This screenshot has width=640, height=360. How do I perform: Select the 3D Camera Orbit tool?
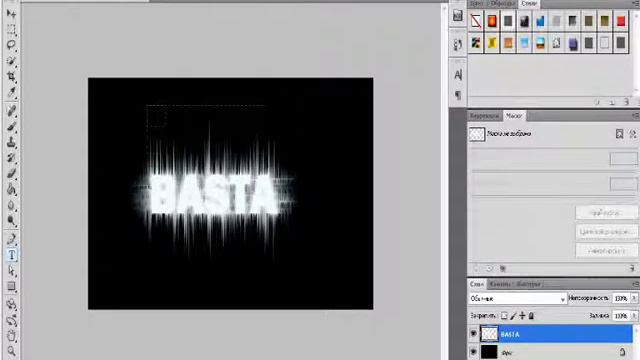click(11, 320)
